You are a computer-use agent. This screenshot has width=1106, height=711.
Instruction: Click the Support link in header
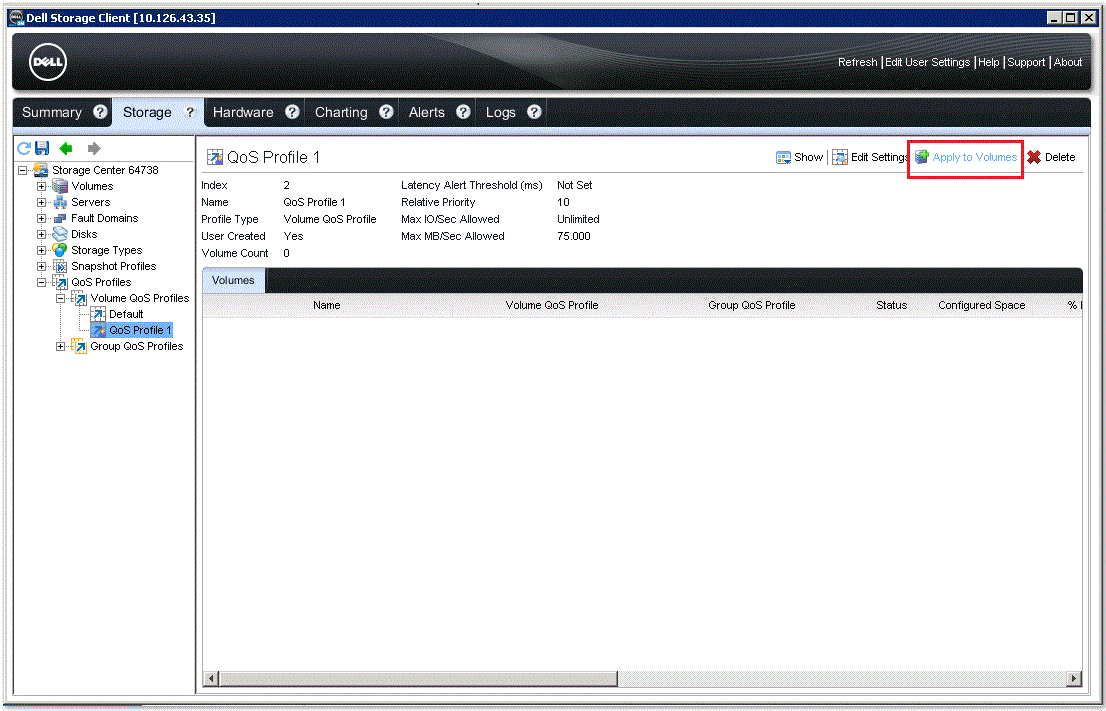click(1026, 62)
